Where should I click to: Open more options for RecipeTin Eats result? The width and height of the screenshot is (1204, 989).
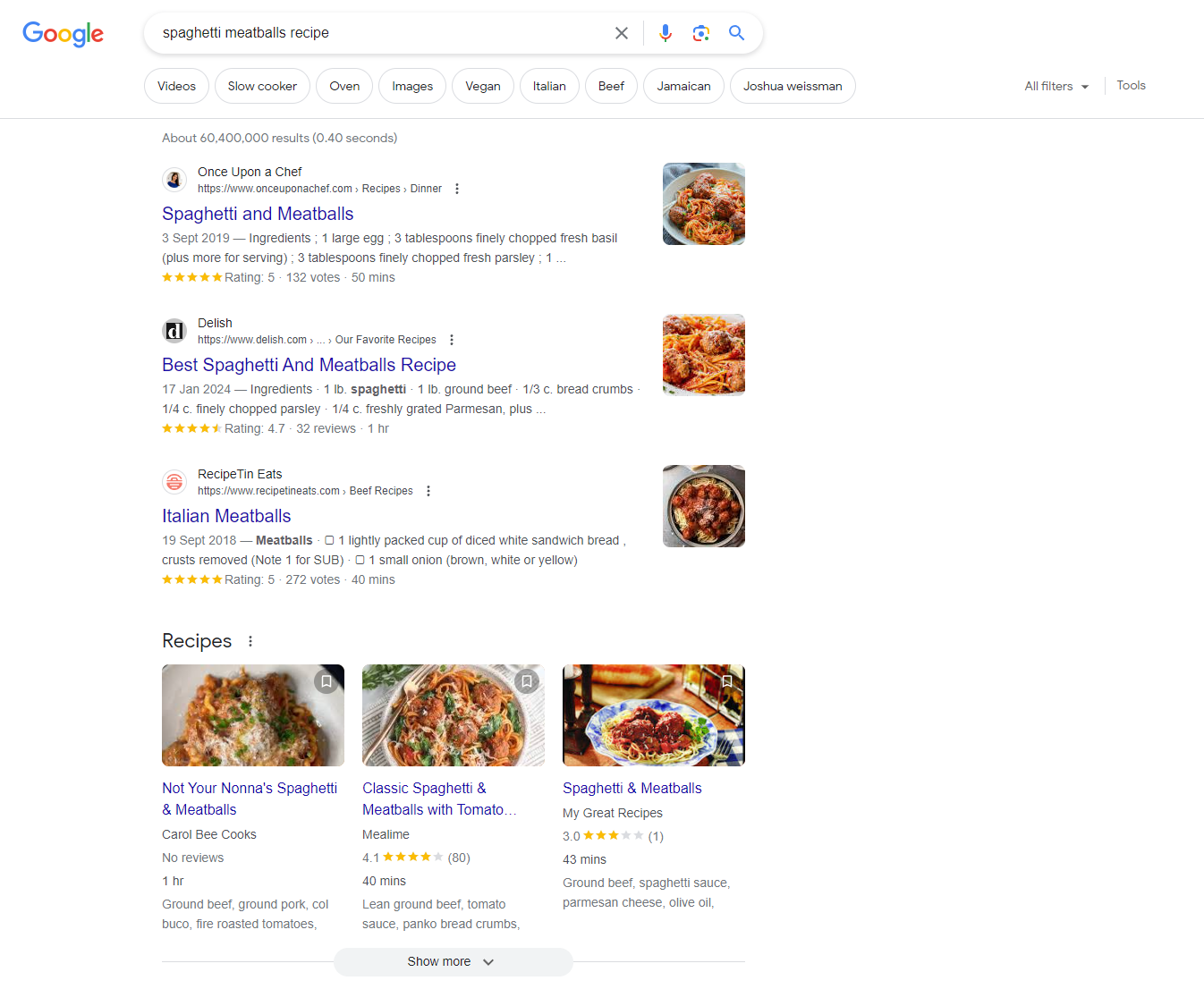(428, 491)
